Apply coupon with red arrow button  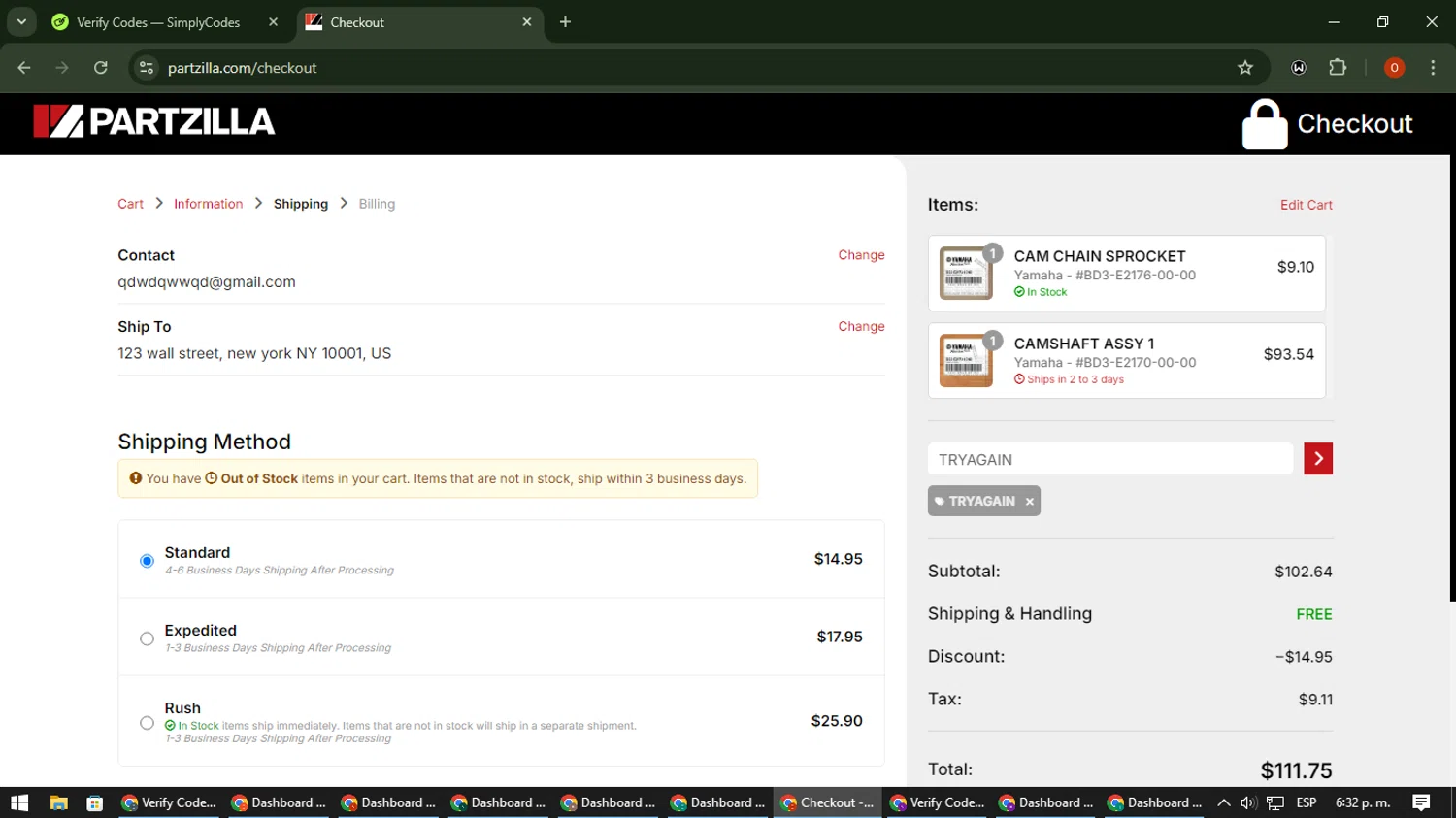(x=1318, y=459)
